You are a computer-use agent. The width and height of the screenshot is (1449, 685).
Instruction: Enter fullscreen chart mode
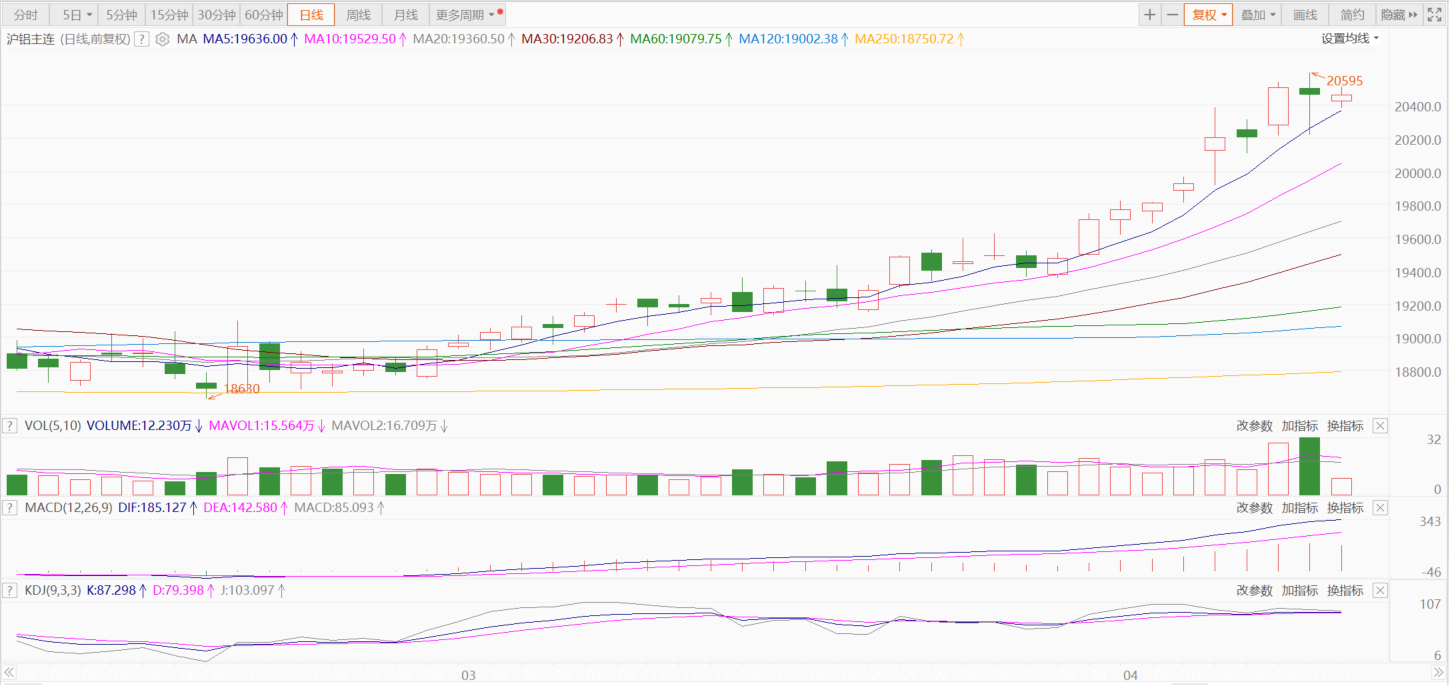1434,15
